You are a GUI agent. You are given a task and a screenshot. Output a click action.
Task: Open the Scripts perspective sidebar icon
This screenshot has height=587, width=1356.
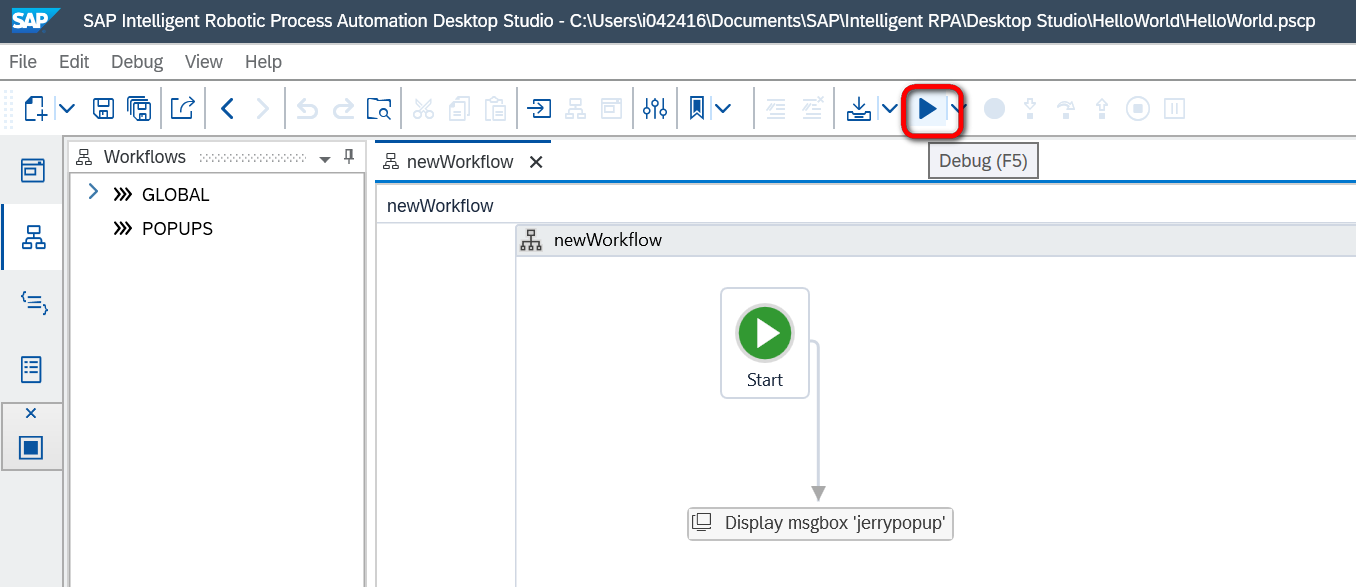click(x=33, y=303)
